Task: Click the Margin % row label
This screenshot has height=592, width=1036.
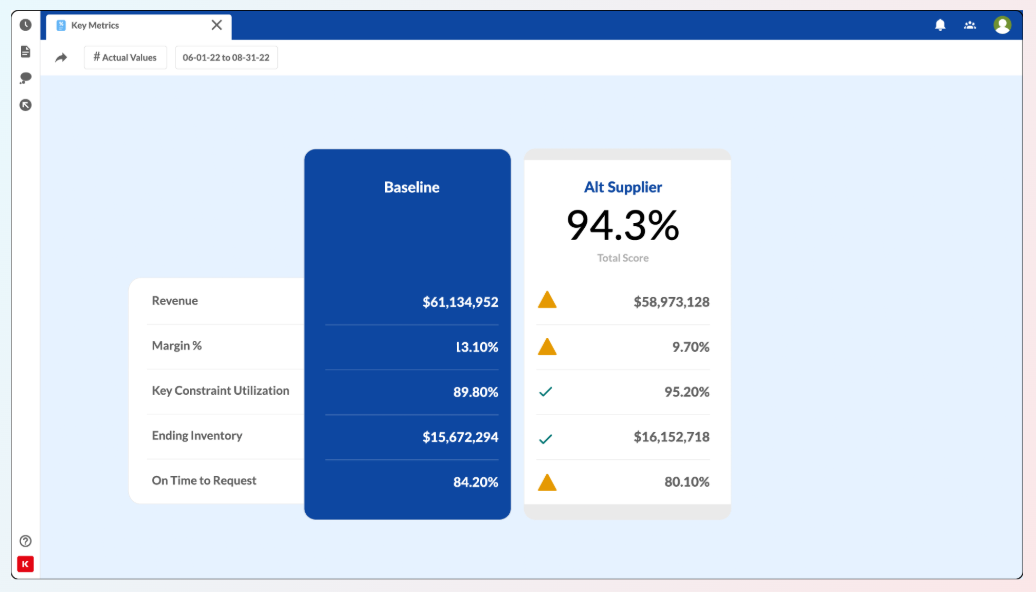Action: [x=177, y=346]
